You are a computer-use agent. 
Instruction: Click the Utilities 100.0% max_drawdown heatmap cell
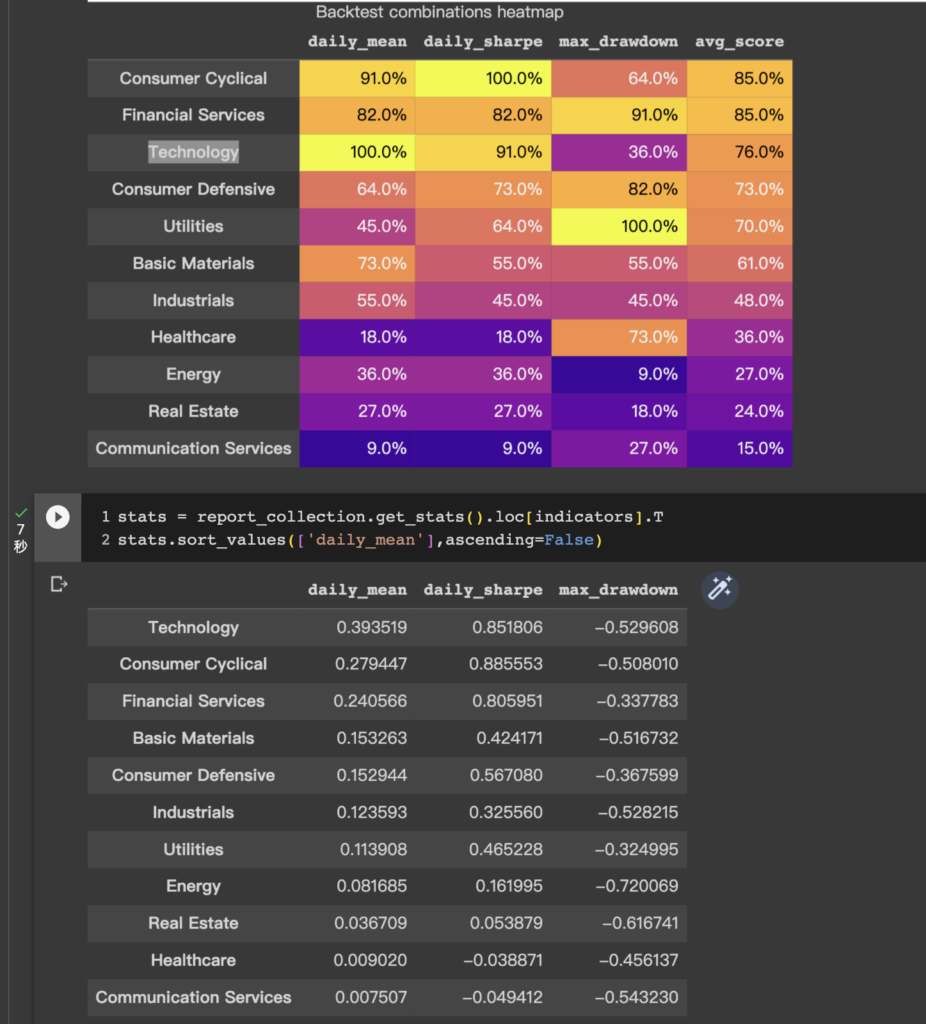(x=618, y=226)
